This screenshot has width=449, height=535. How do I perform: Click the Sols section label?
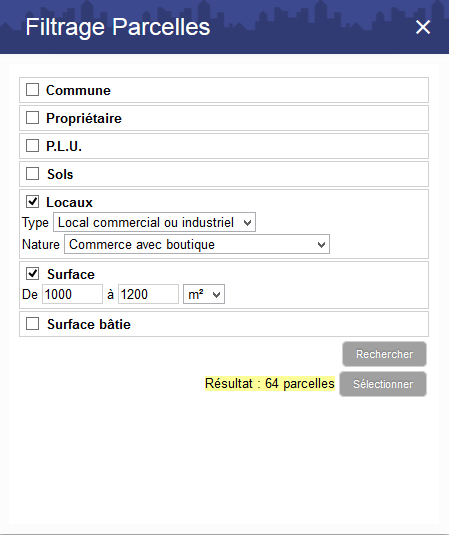coord(60,174)
